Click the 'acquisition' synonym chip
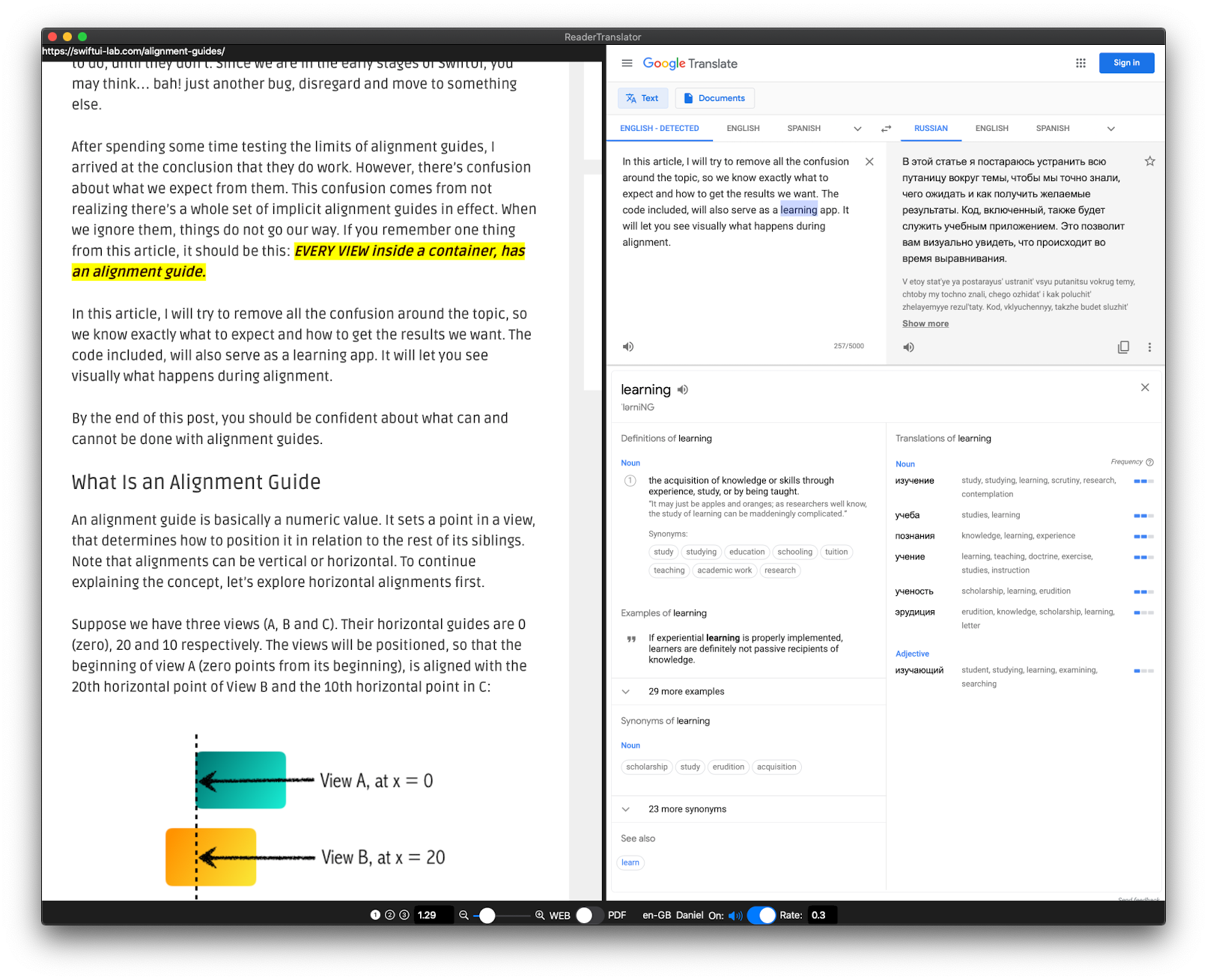 coord(776,767)
